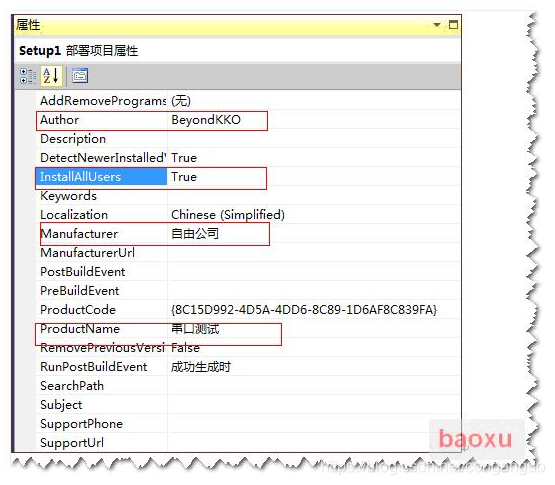Select the RemovePreviousVersions property name
The width and height of the screenshot is (555, 485).
click(x=103, y=348)
